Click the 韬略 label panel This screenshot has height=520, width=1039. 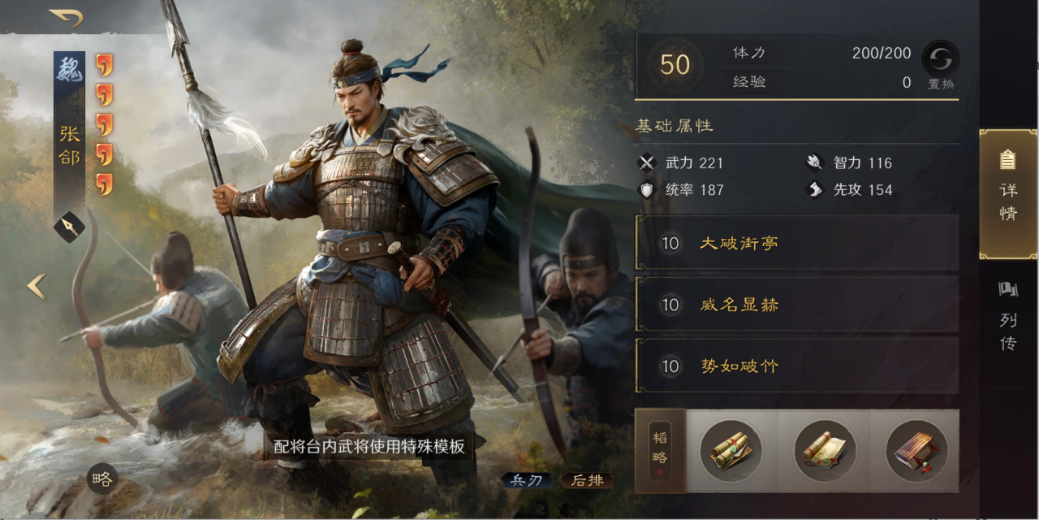pyautogui.click(x=660, y=450)
